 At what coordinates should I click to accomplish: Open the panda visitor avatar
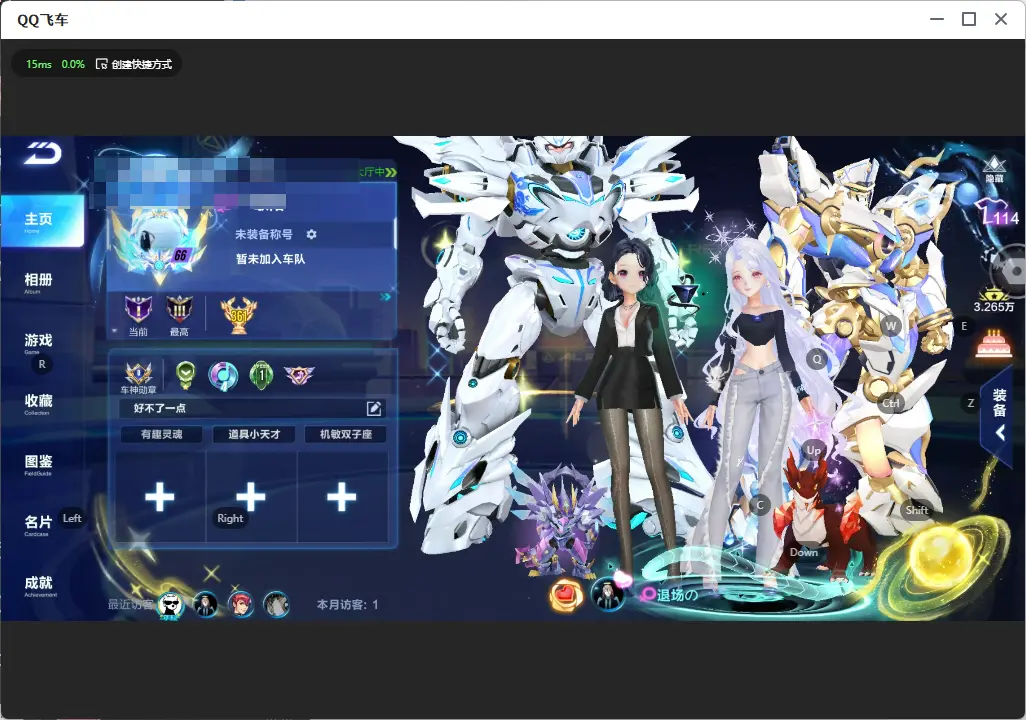tap(171, 604)
